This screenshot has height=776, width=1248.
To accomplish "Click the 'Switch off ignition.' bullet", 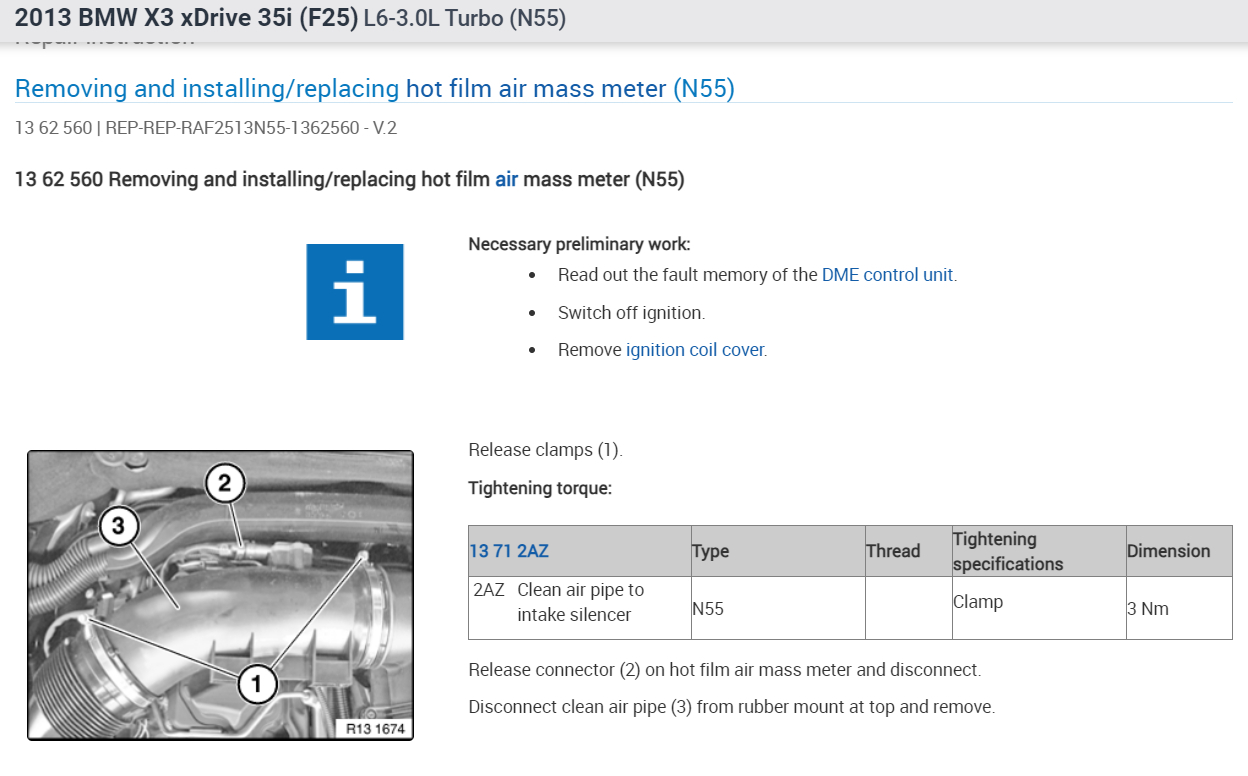I will tap(631, 313).
